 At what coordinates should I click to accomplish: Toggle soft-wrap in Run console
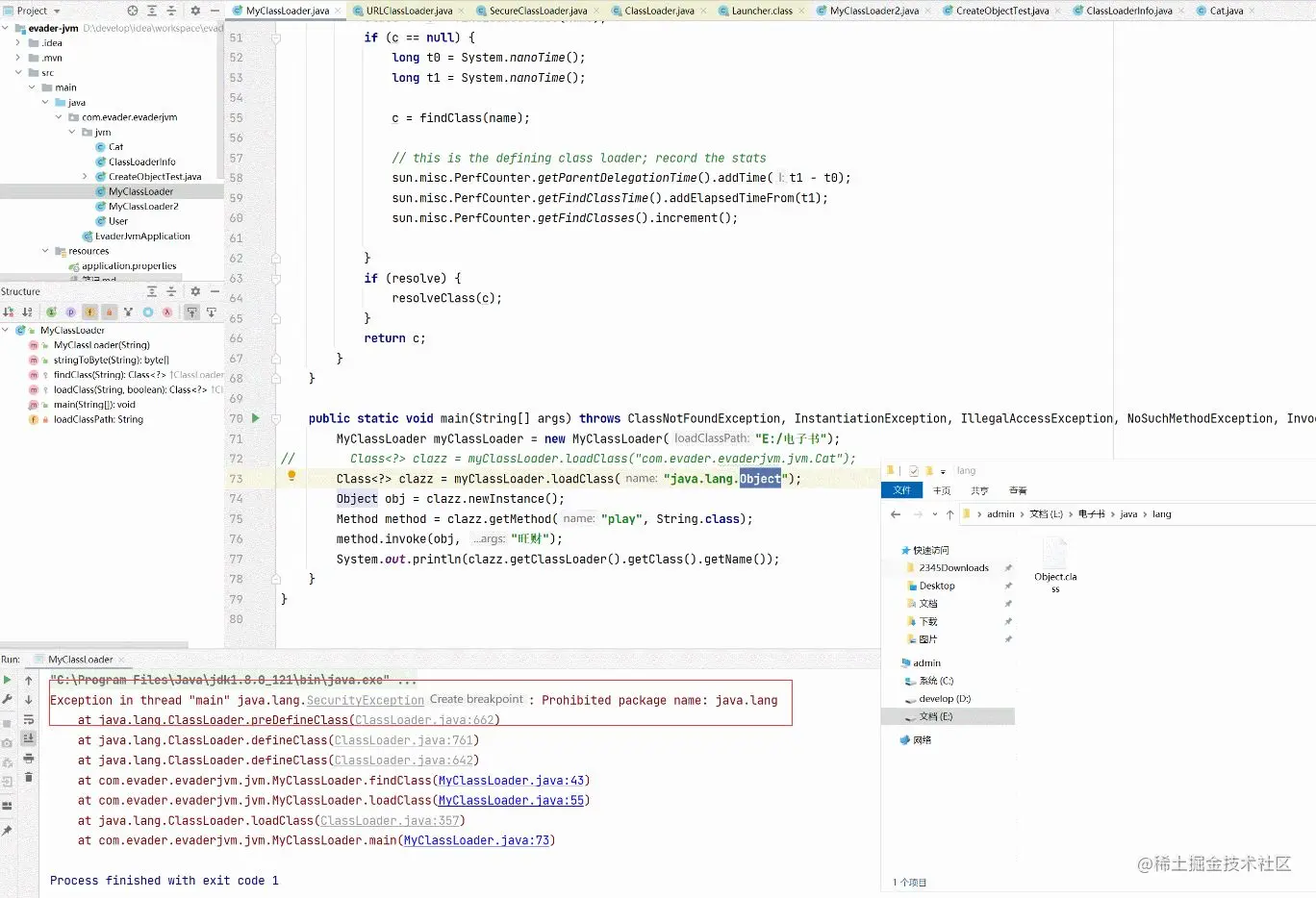coord(29,720)
